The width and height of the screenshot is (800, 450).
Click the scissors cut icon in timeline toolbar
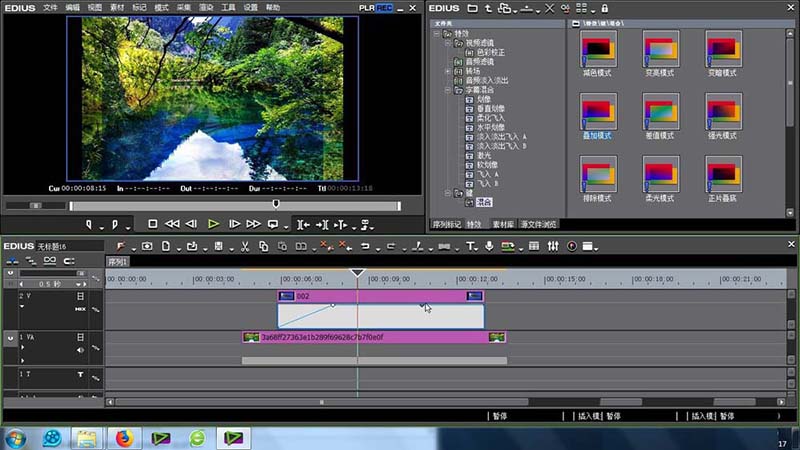point(243,246)
